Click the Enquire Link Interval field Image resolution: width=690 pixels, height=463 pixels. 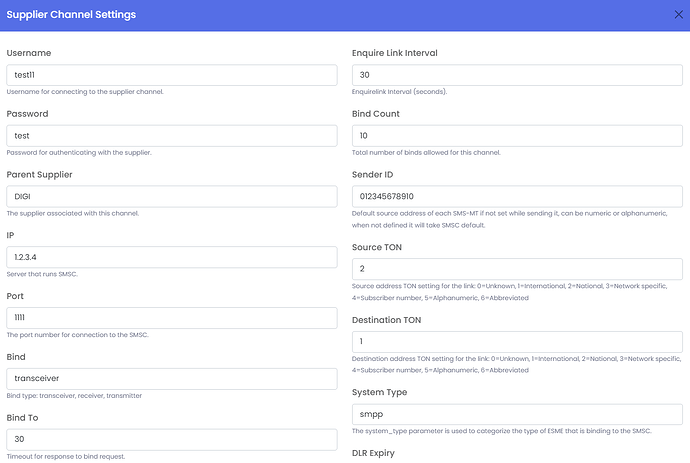click(517, 75)
